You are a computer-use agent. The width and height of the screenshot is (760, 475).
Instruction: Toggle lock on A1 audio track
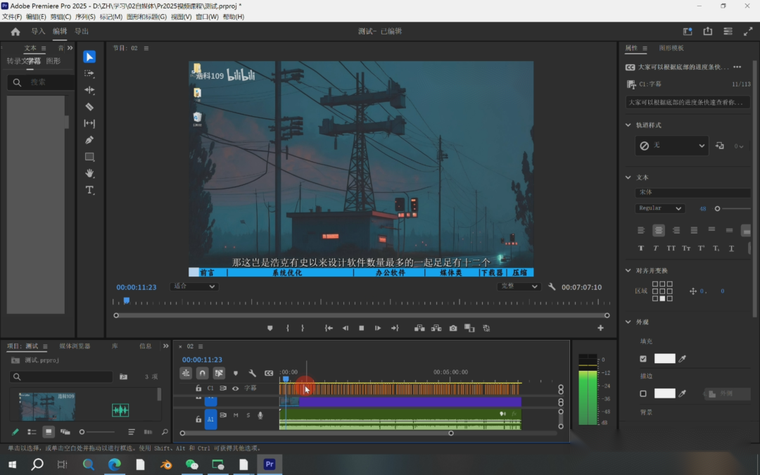[198, 419]
